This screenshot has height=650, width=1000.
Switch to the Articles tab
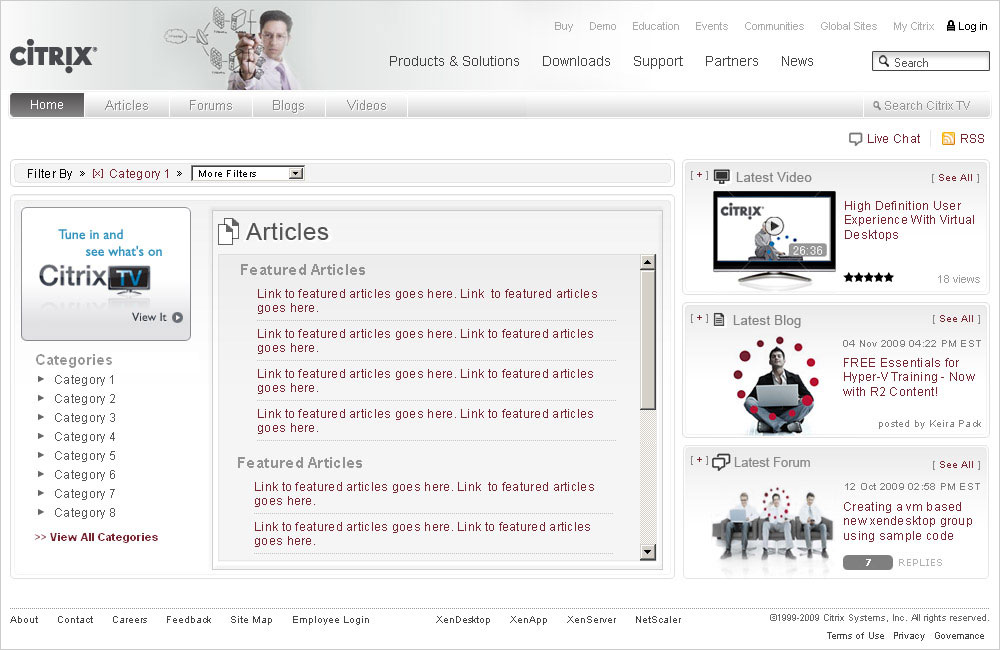coord(126,105)
